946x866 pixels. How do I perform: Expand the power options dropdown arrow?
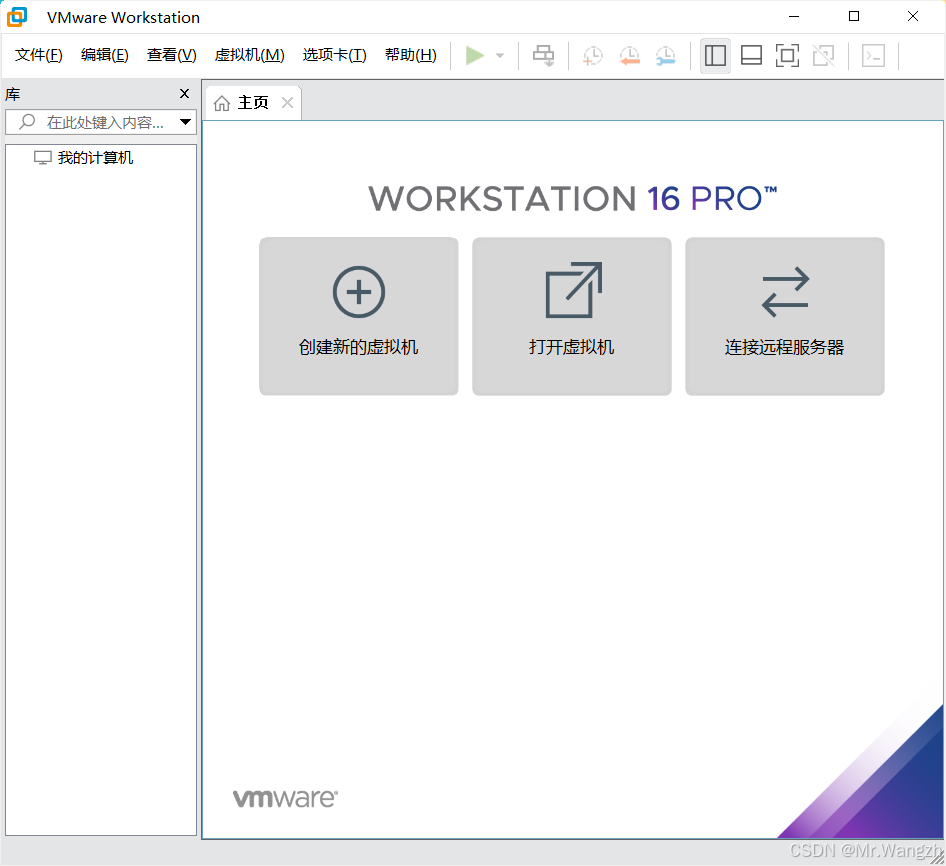500,56
